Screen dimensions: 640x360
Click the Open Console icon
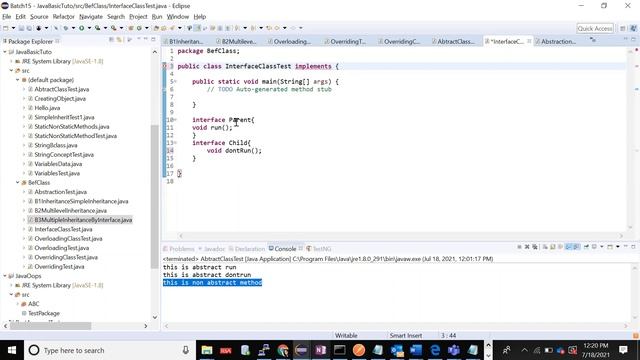click(610, 247)
